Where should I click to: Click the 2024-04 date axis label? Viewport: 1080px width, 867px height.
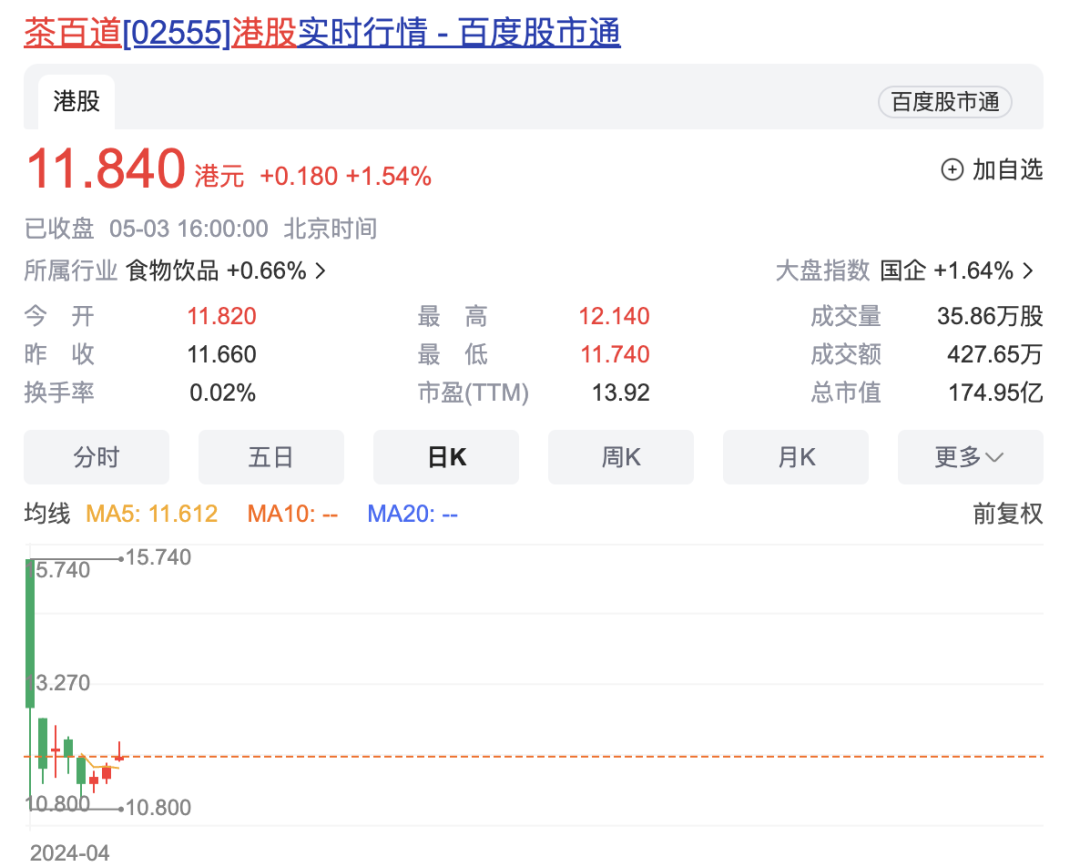coord(70,853)
